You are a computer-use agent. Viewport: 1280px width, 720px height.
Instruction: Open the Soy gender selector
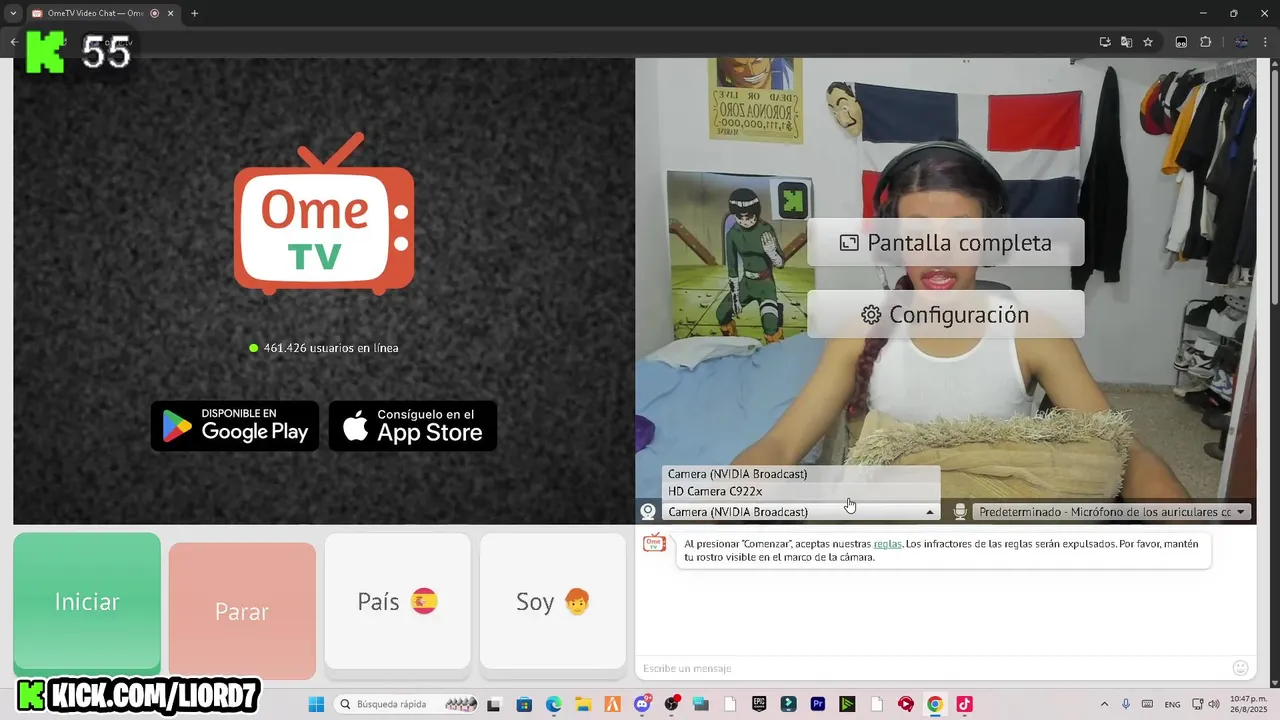pos(552,601)
